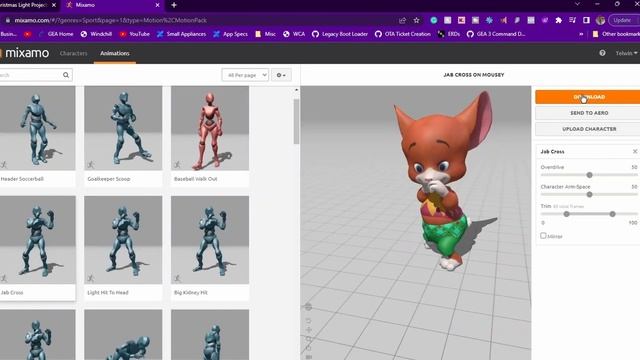Click the share page icon in address bar
Image resolution: width=640 pixels, height=360 pixels.
pos(402,20)
